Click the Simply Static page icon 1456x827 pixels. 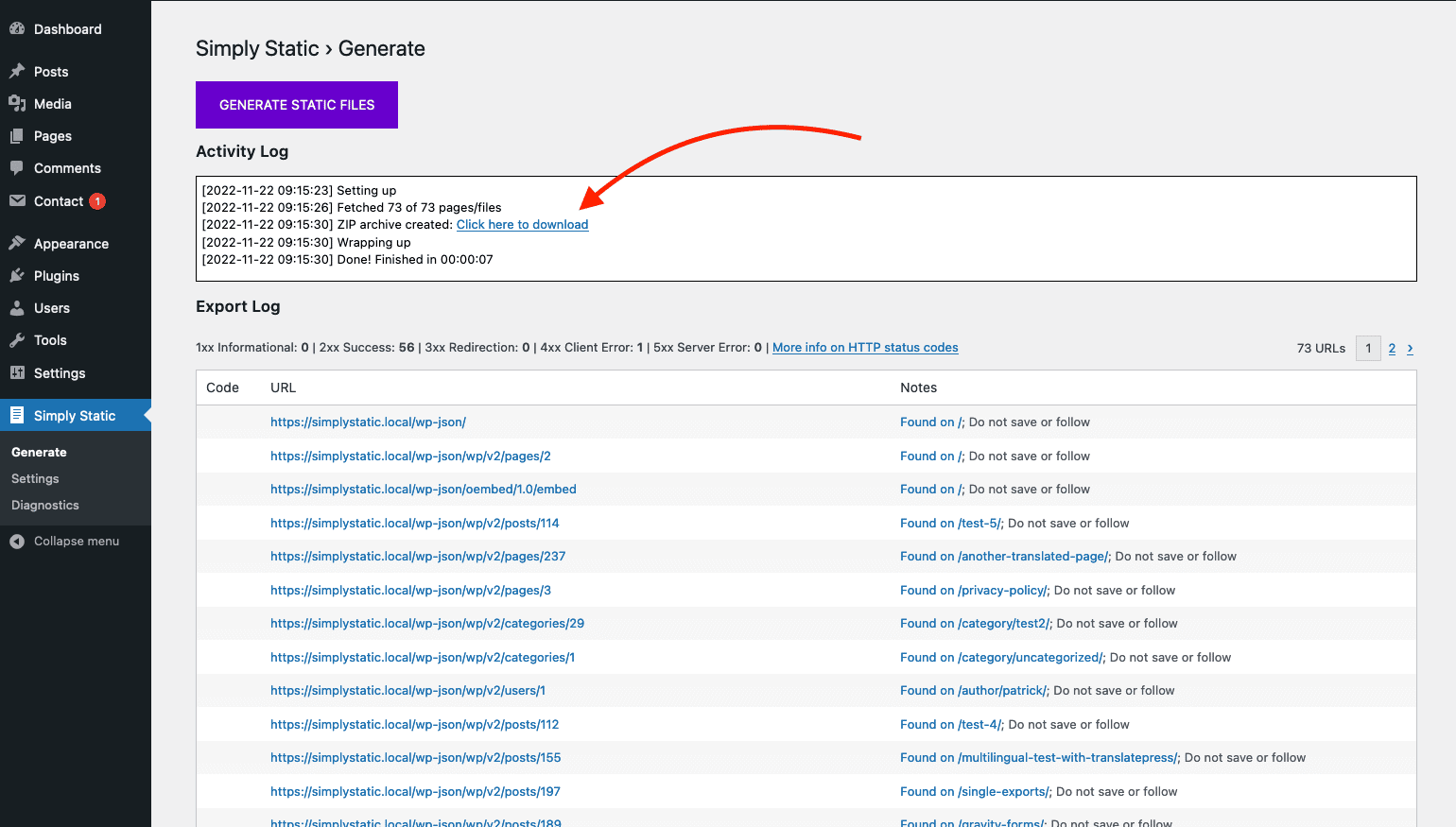[17, 416]
